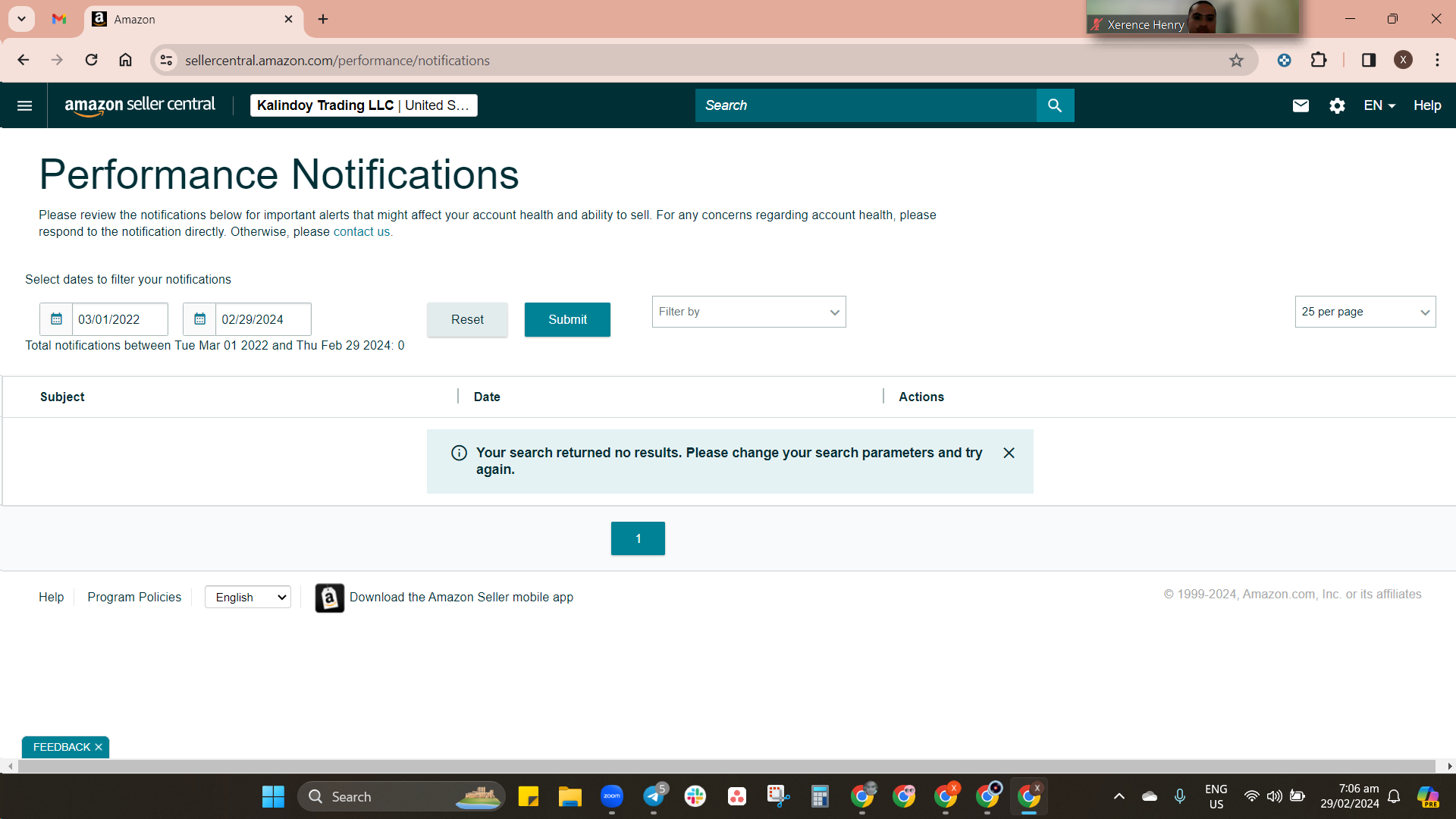Click the Amazon Seller app icon
This screenshot has width=1456, height=819.
pyautogui.click(x=329, y=598)
